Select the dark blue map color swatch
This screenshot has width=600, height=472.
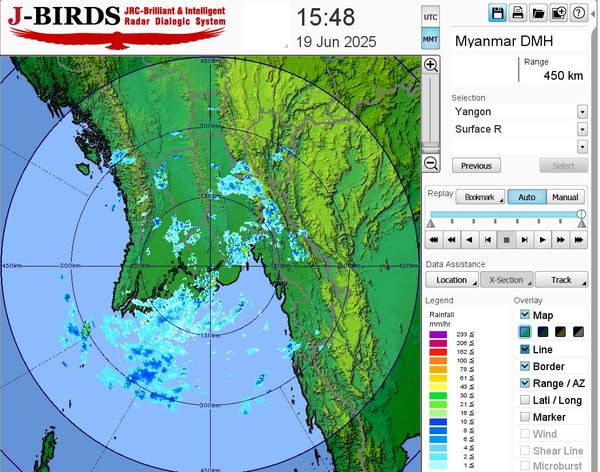pyautogui.click(x=543, y=332)
